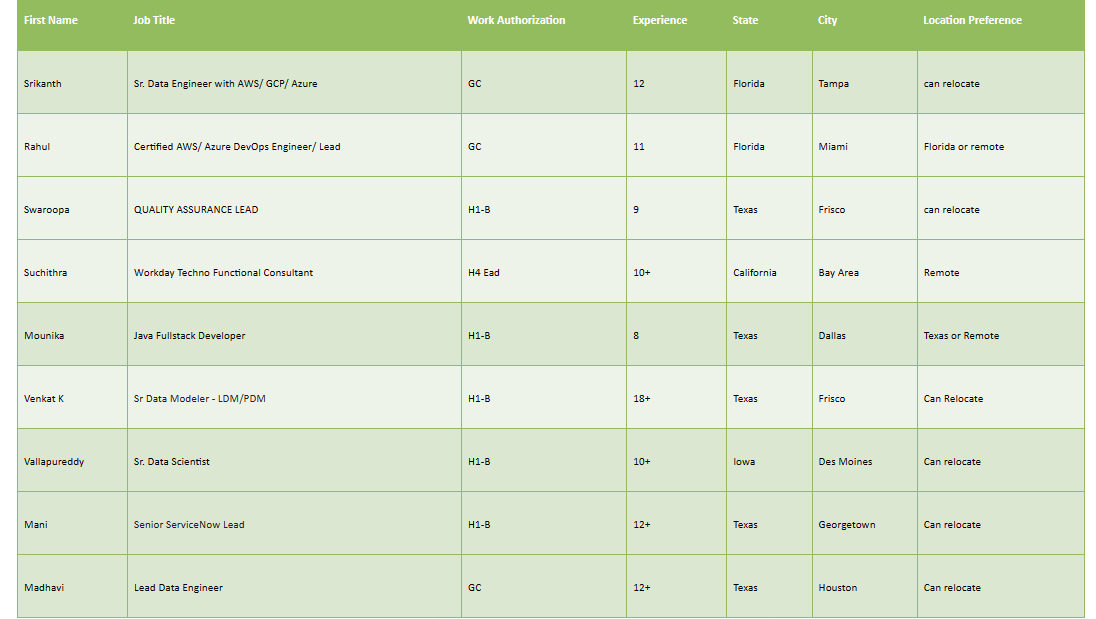Click the First Name column header
The image size is (1096, 619).
click(x=50, y=20)
